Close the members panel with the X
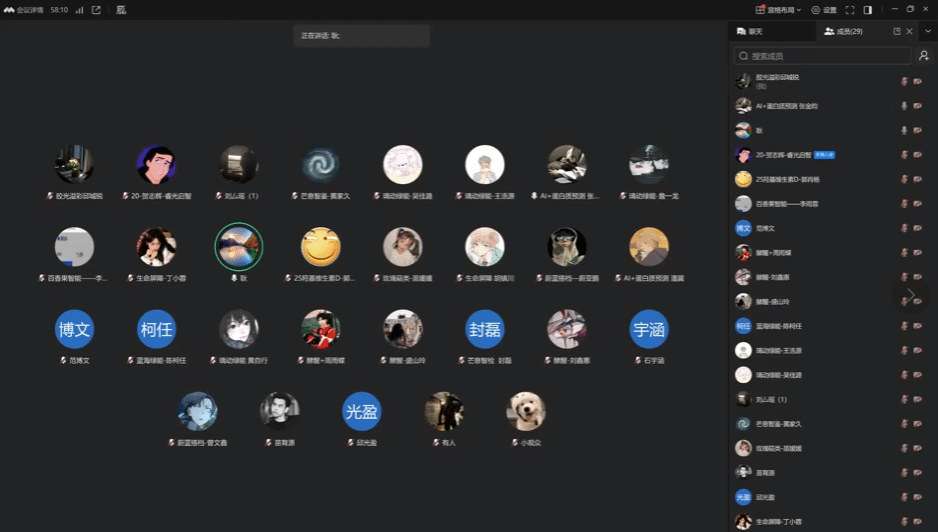This screenshot has width=938, height=532. pyautogui.click(x=910, y=32)
